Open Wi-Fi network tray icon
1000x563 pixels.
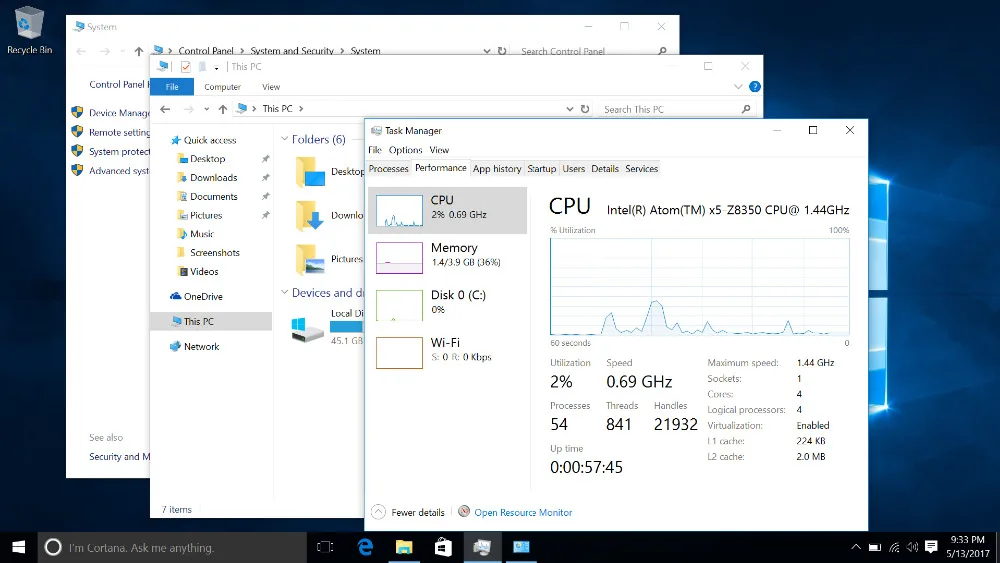pos(894,547)
